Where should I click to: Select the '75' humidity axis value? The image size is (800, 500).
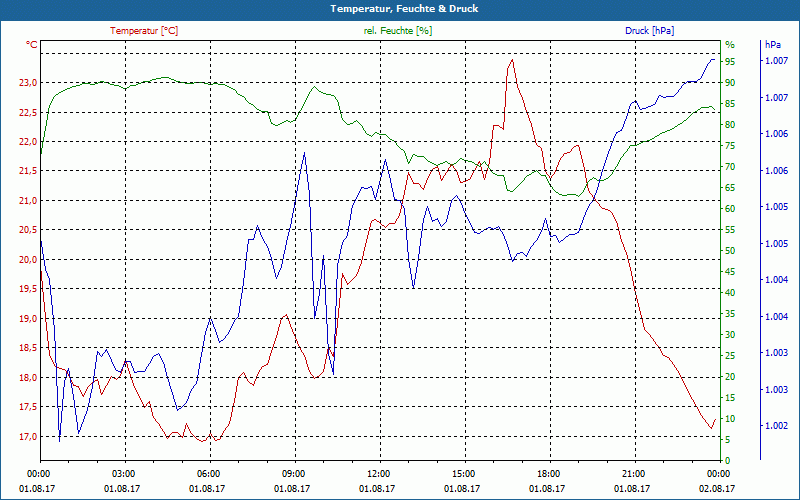(730, 146)
